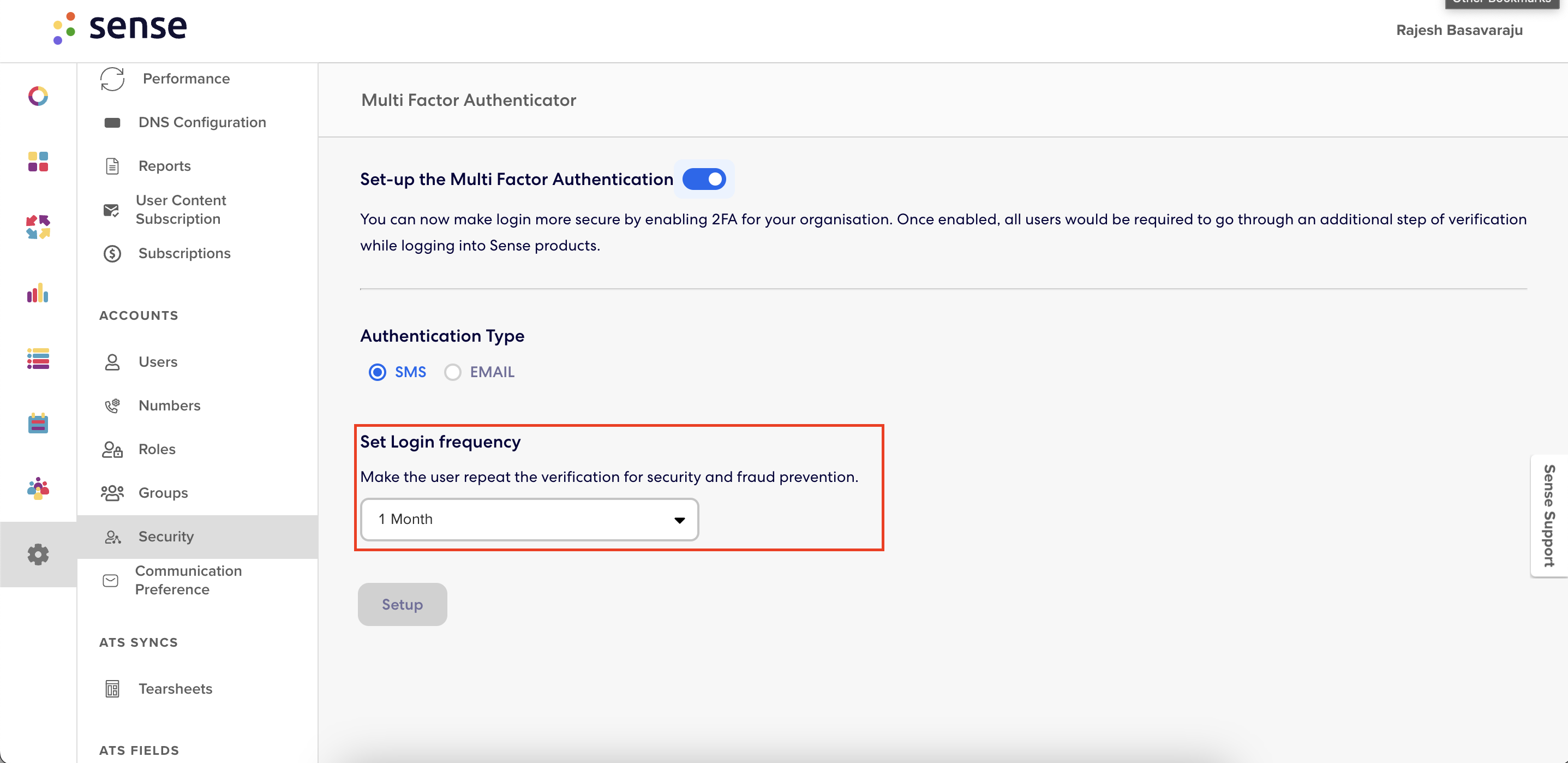Disable Multi Factor Authentication toggle
The width and height of the screenshot is (1568, 763).
(704, 178)
